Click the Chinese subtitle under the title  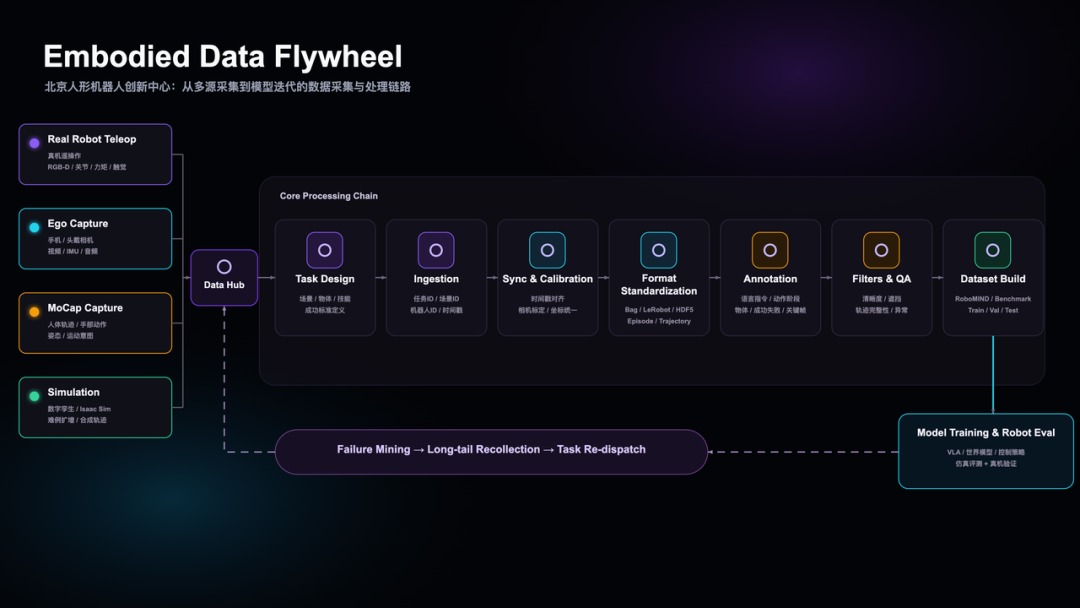point(227,87)
